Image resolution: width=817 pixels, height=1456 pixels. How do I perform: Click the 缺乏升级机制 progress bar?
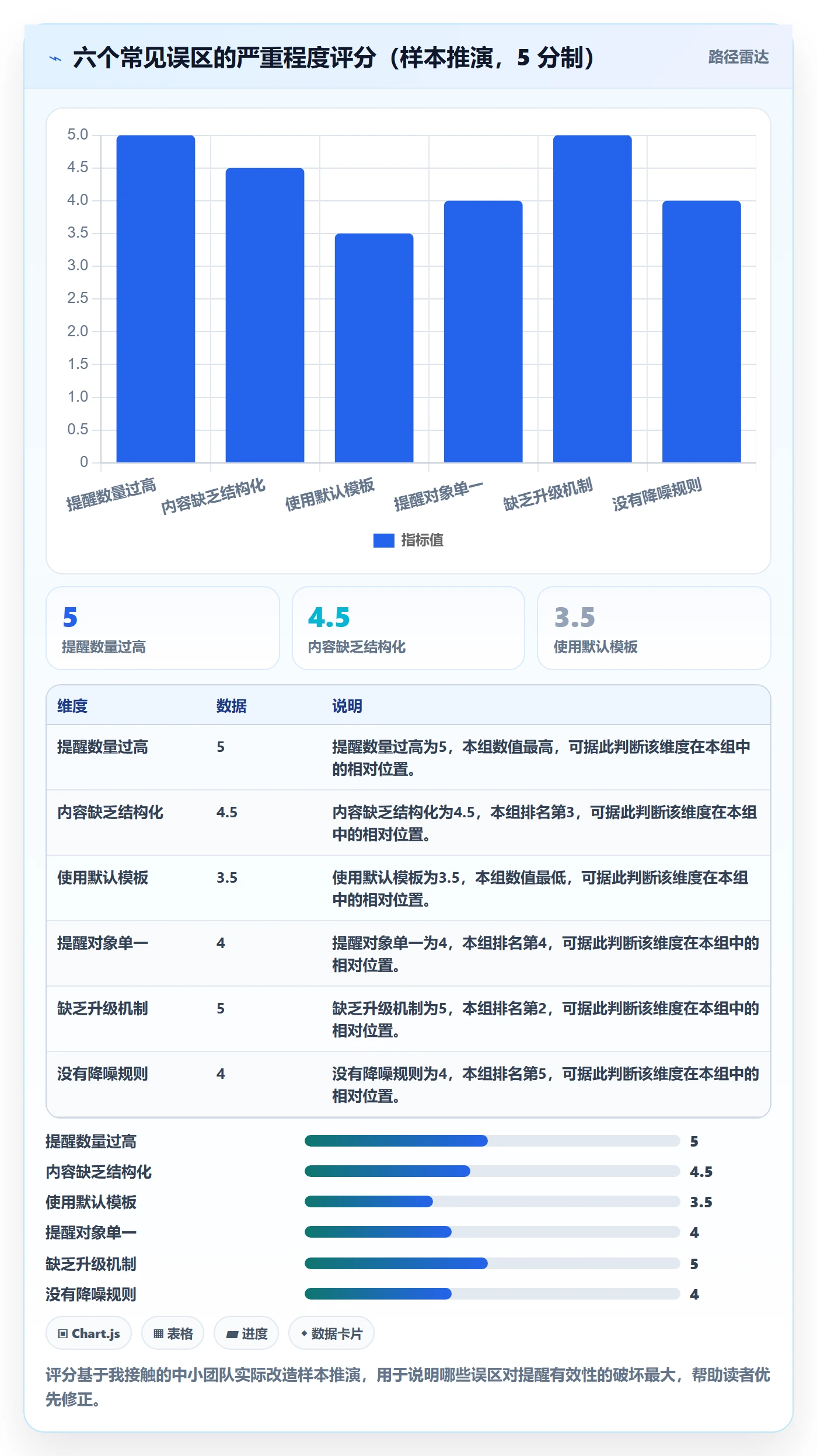(x=493, y=1263)
